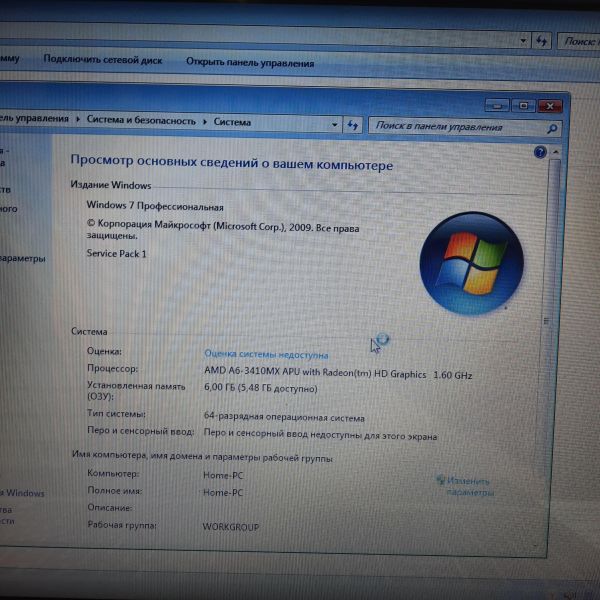
Task: Click the AMD A6-3410MX processor value
Action: pos(338,373)
